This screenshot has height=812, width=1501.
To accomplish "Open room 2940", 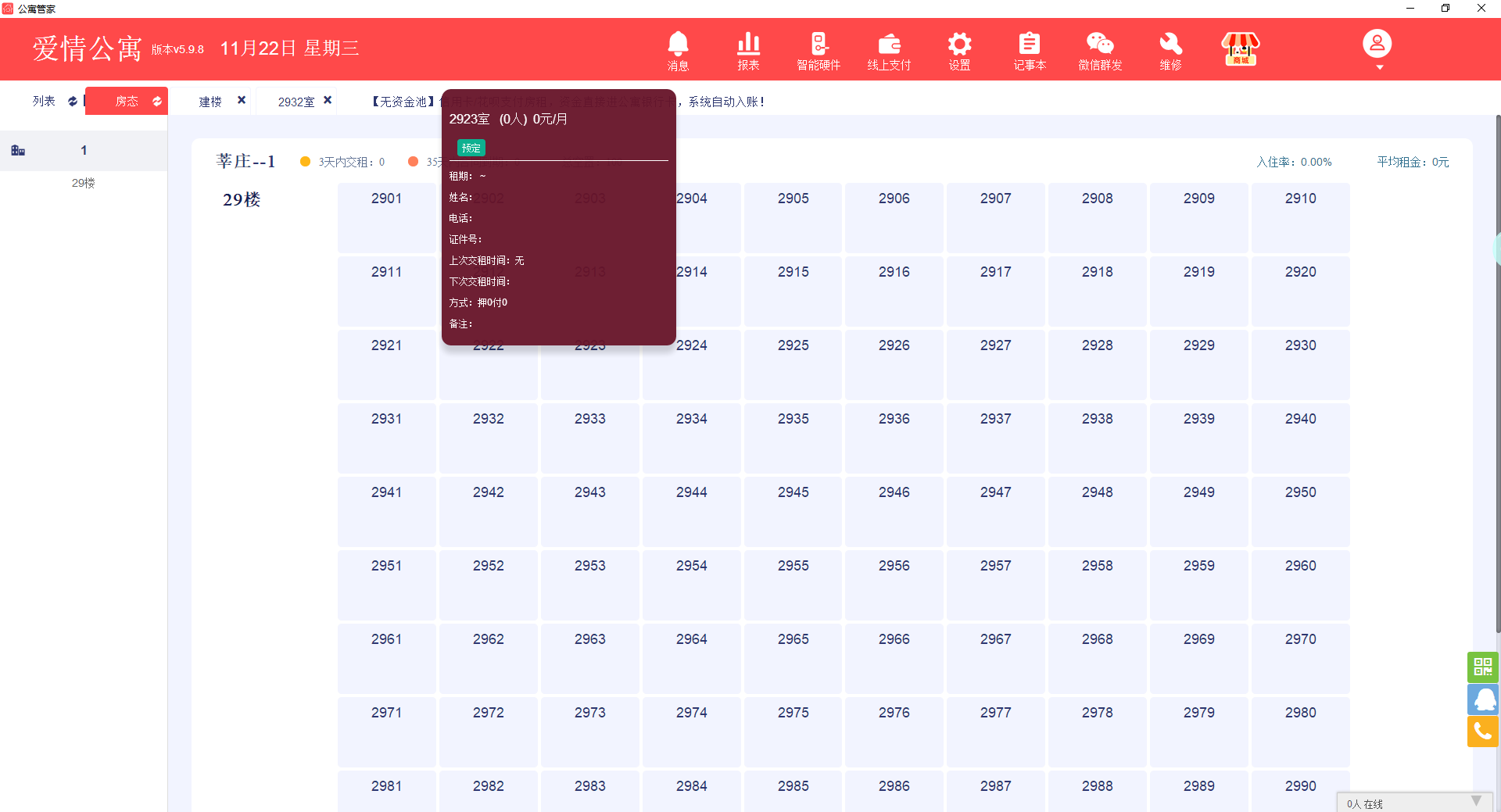I will [1301, 438].
